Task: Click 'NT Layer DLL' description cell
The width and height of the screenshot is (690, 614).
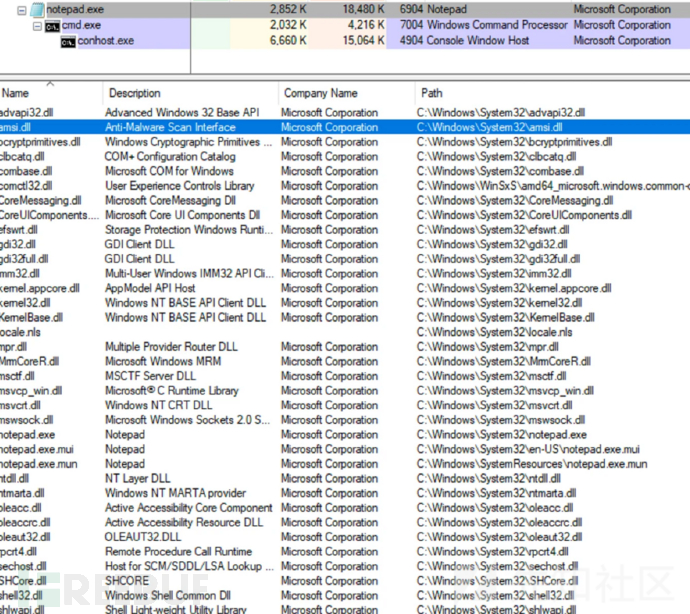Action: [137, 478]
